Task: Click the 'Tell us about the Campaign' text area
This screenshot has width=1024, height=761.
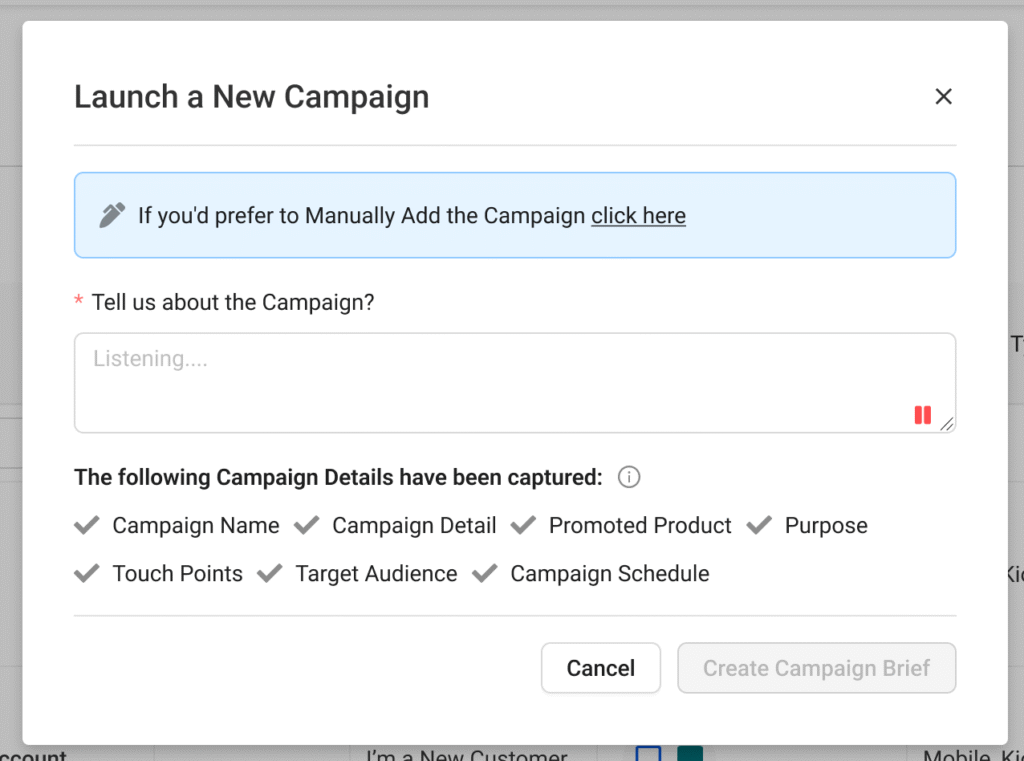Action: 515,383
